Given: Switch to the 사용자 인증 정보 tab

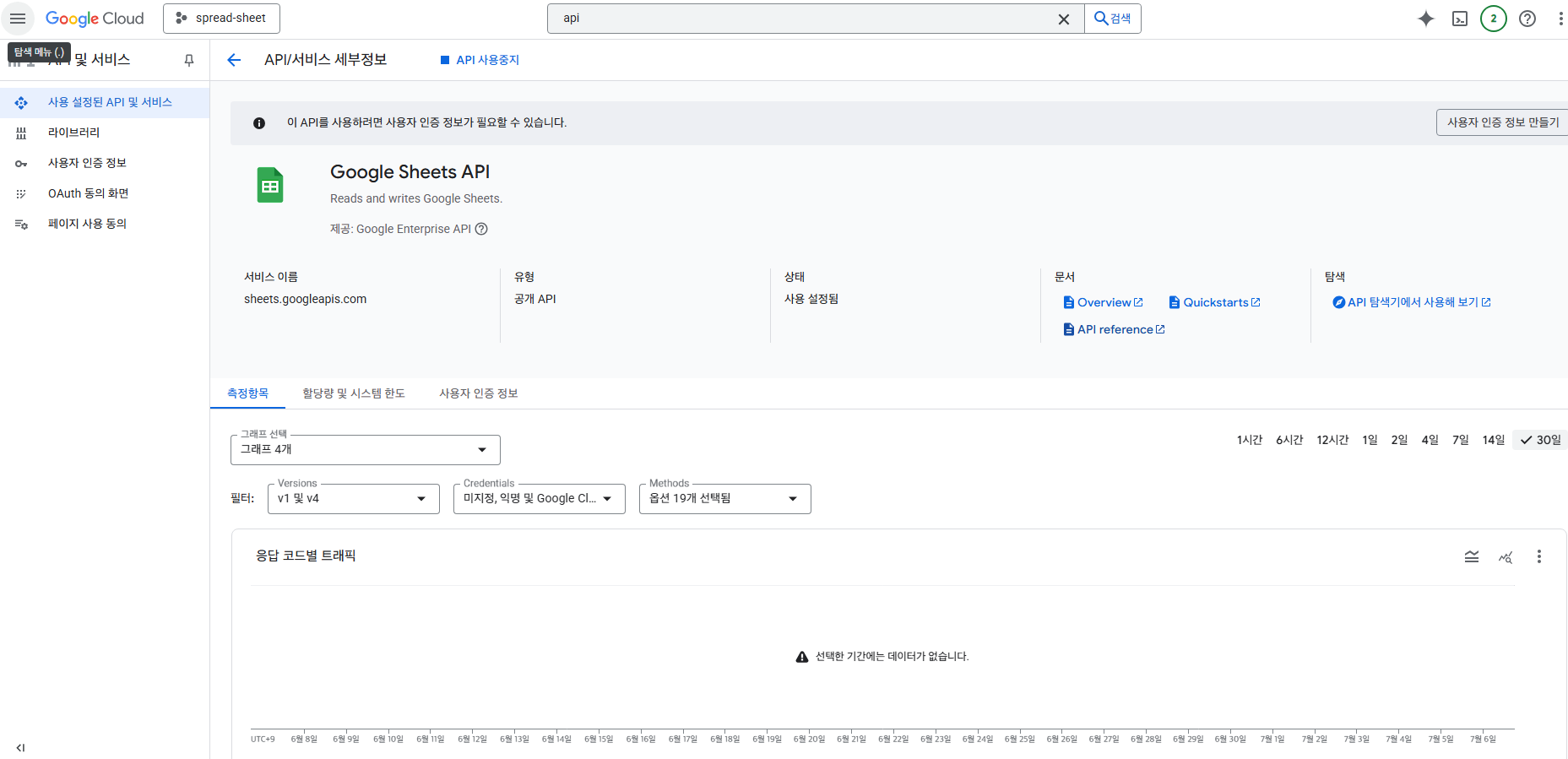Looking at the screenshot, I should pyautogui.click(x=479, y=393).
